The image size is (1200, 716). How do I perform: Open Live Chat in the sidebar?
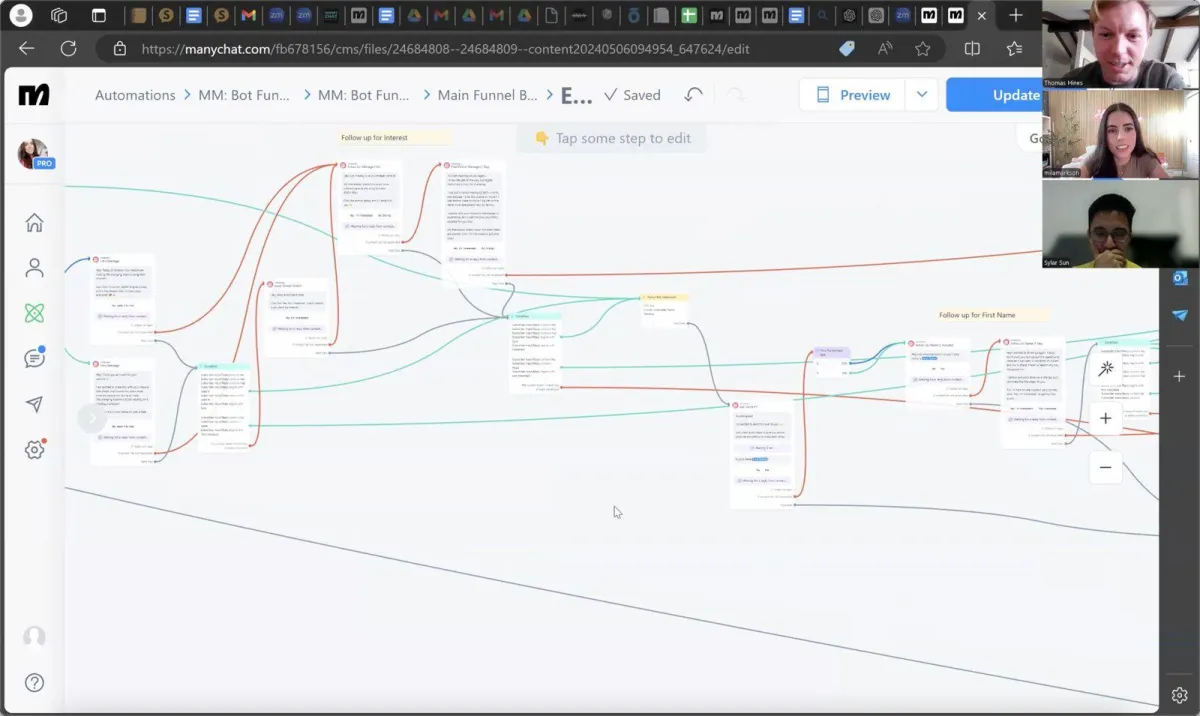tap(34, 358)
